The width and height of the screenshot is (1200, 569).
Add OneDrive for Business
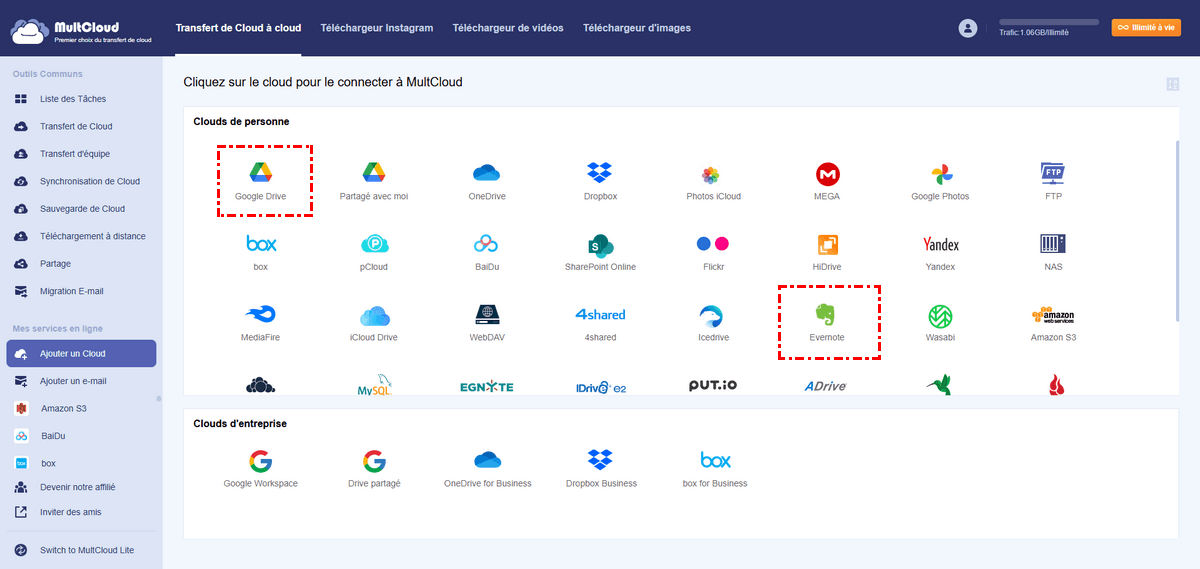[x=487, y=469]
